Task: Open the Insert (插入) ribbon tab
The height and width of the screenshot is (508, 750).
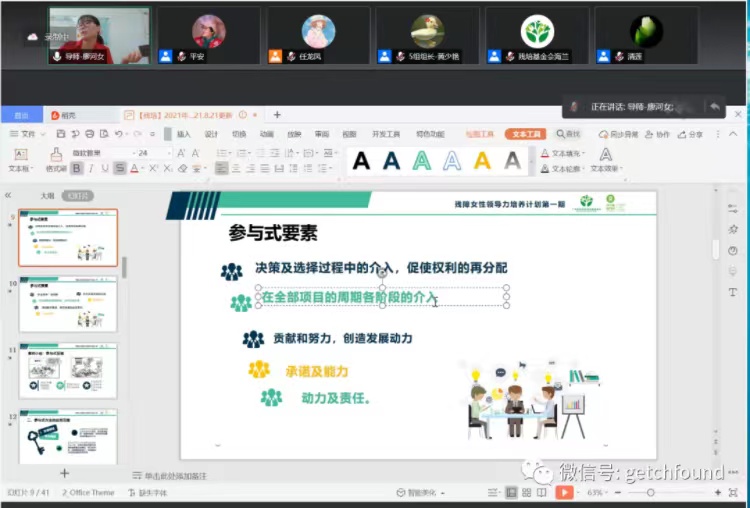Action: coord(183,134)
